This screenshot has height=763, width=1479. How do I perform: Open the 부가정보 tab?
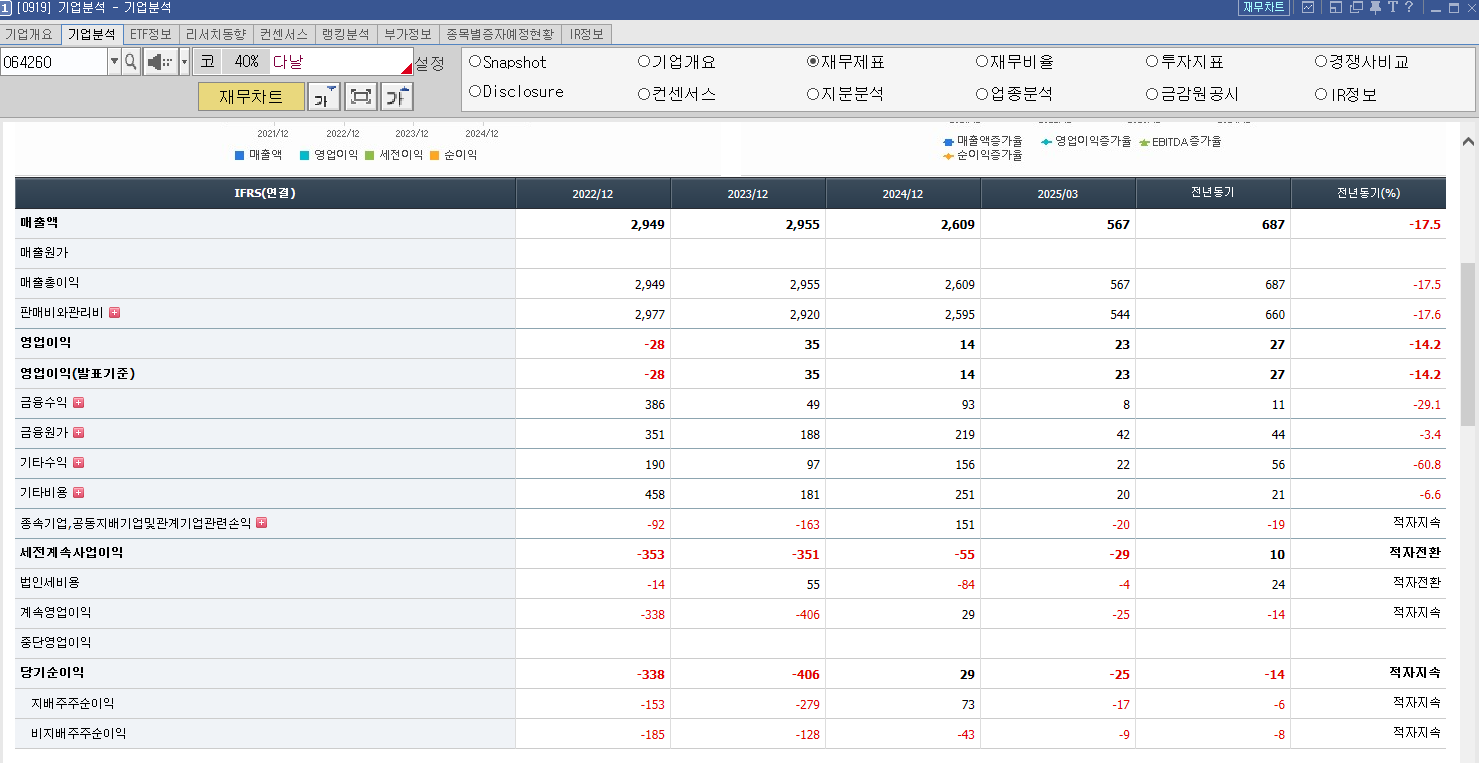point(408,34)
